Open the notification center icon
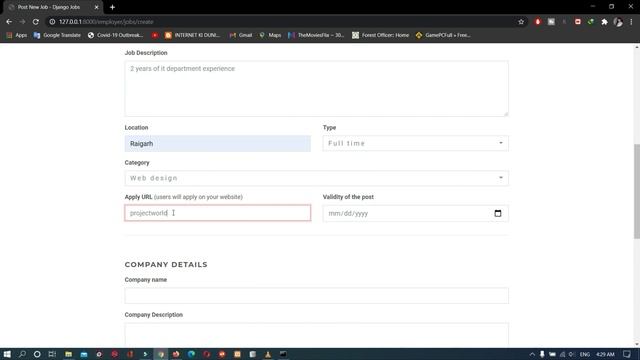 pyautogui.click(x=627, y=354)
